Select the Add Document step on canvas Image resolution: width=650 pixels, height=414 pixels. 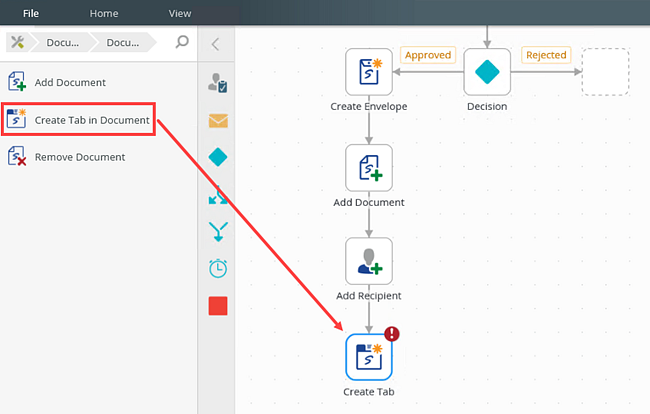369,168
